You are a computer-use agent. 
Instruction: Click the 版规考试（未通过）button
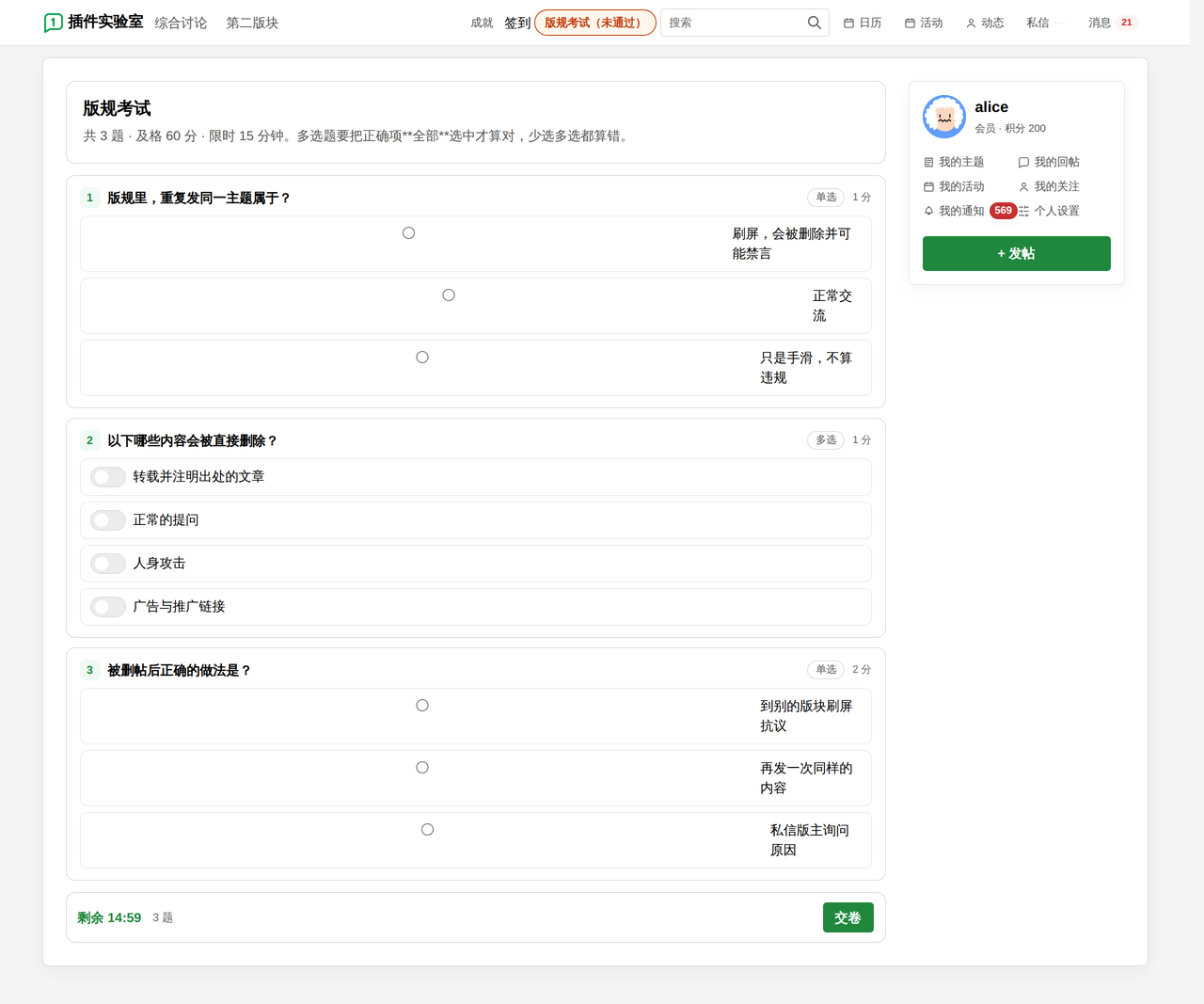click(595, 23)
